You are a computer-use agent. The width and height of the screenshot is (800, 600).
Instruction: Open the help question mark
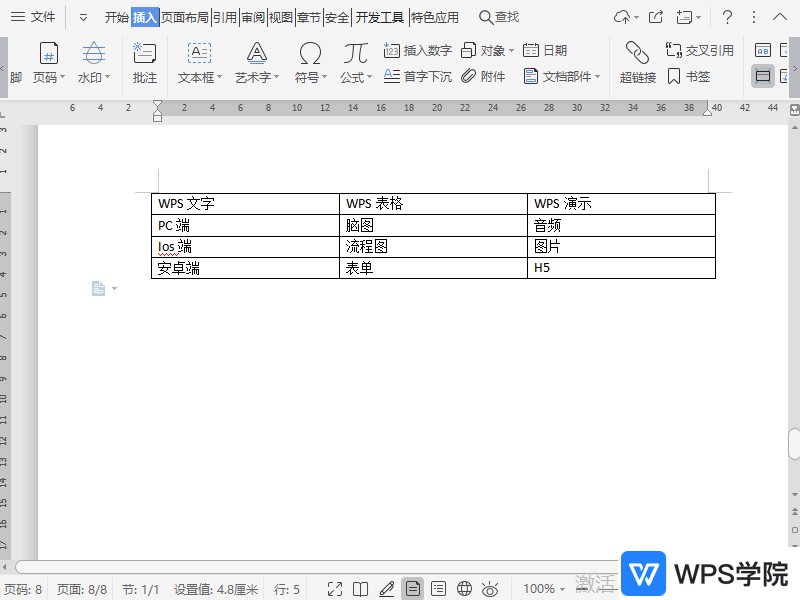pyautogui.click(x=728, y=17)
